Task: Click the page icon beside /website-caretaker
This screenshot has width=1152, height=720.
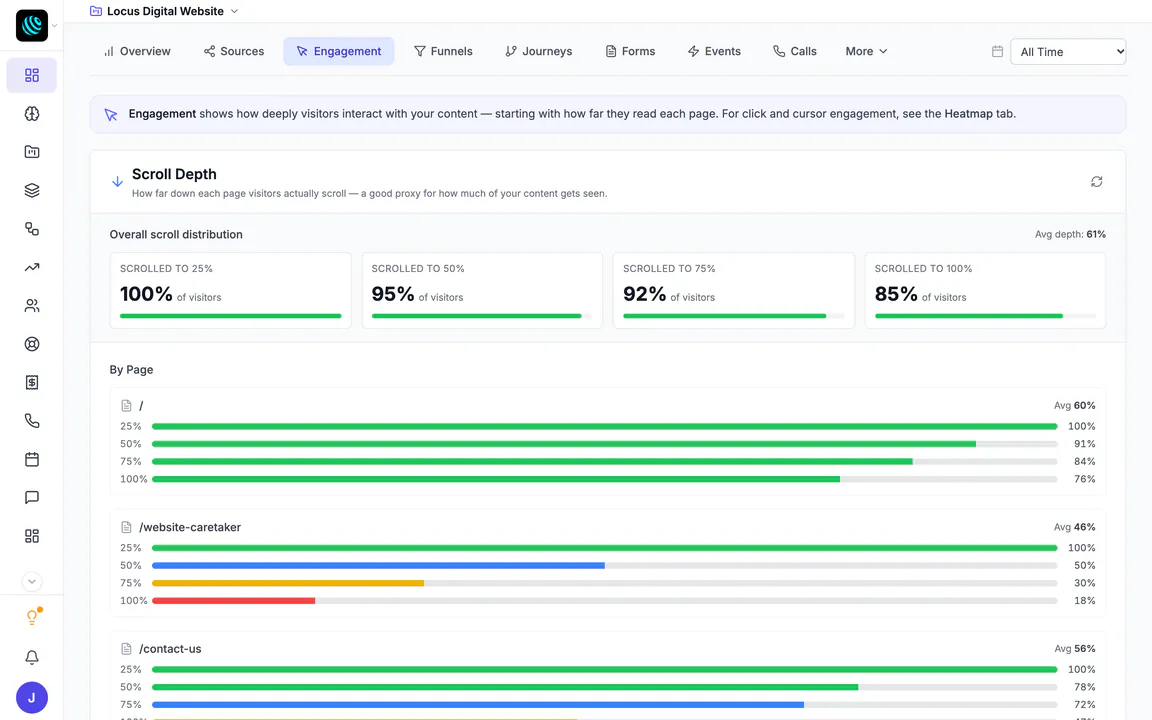Action: coord(126,528)
